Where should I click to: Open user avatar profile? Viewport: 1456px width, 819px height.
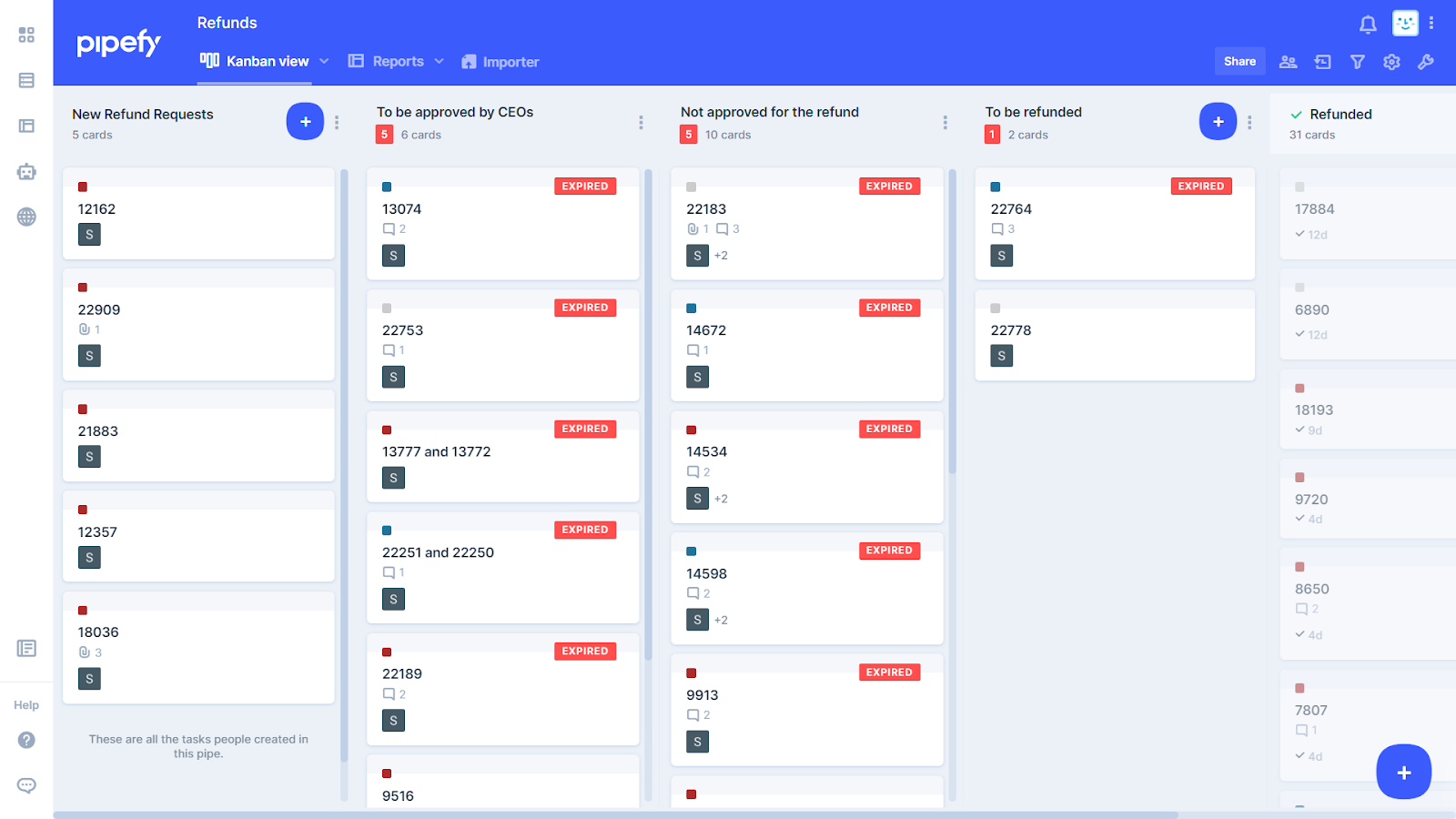click(x=1405, y=23)
